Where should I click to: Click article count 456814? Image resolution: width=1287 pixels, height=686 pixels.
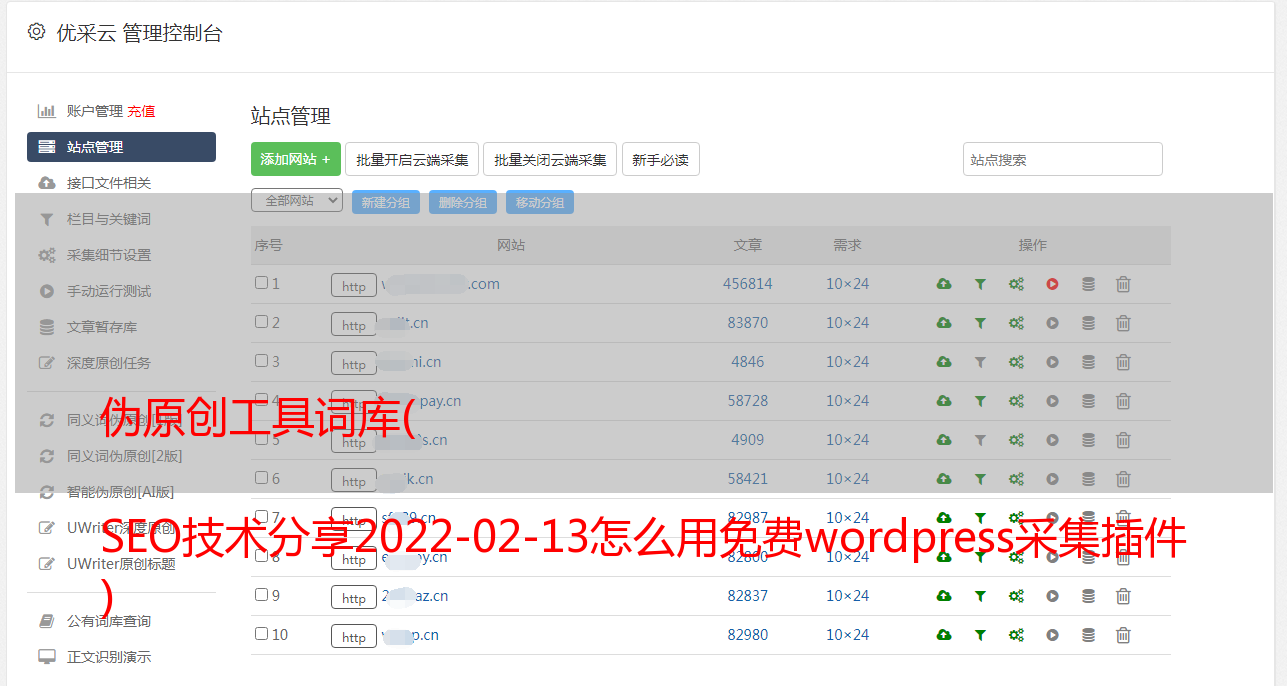[748, 284]
